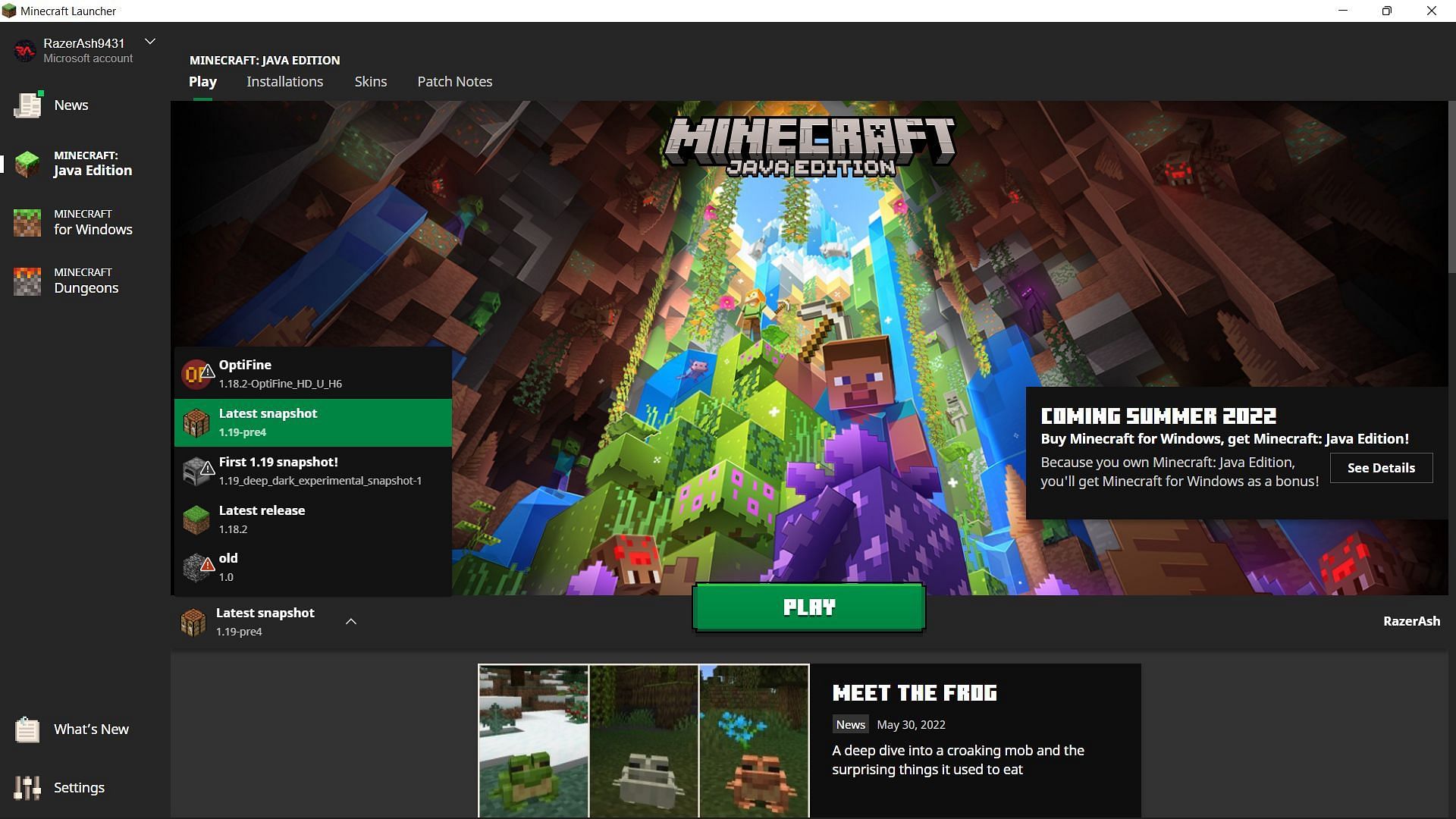1456x819 pixels.
Task: Click the PLAY button
Action: 809,608
